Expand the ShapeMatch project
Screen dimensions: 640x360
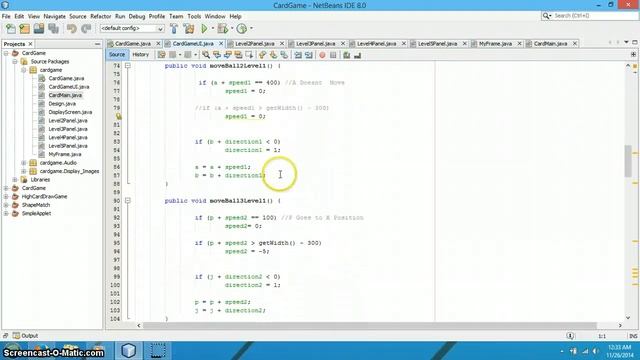6,205
